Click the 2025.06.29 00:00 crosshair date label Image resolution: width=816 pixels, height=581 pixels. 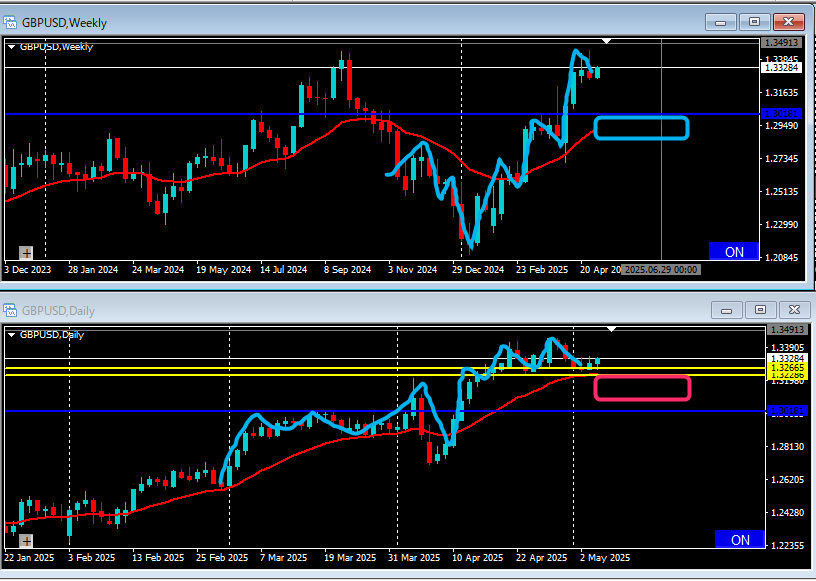(661, 270)
